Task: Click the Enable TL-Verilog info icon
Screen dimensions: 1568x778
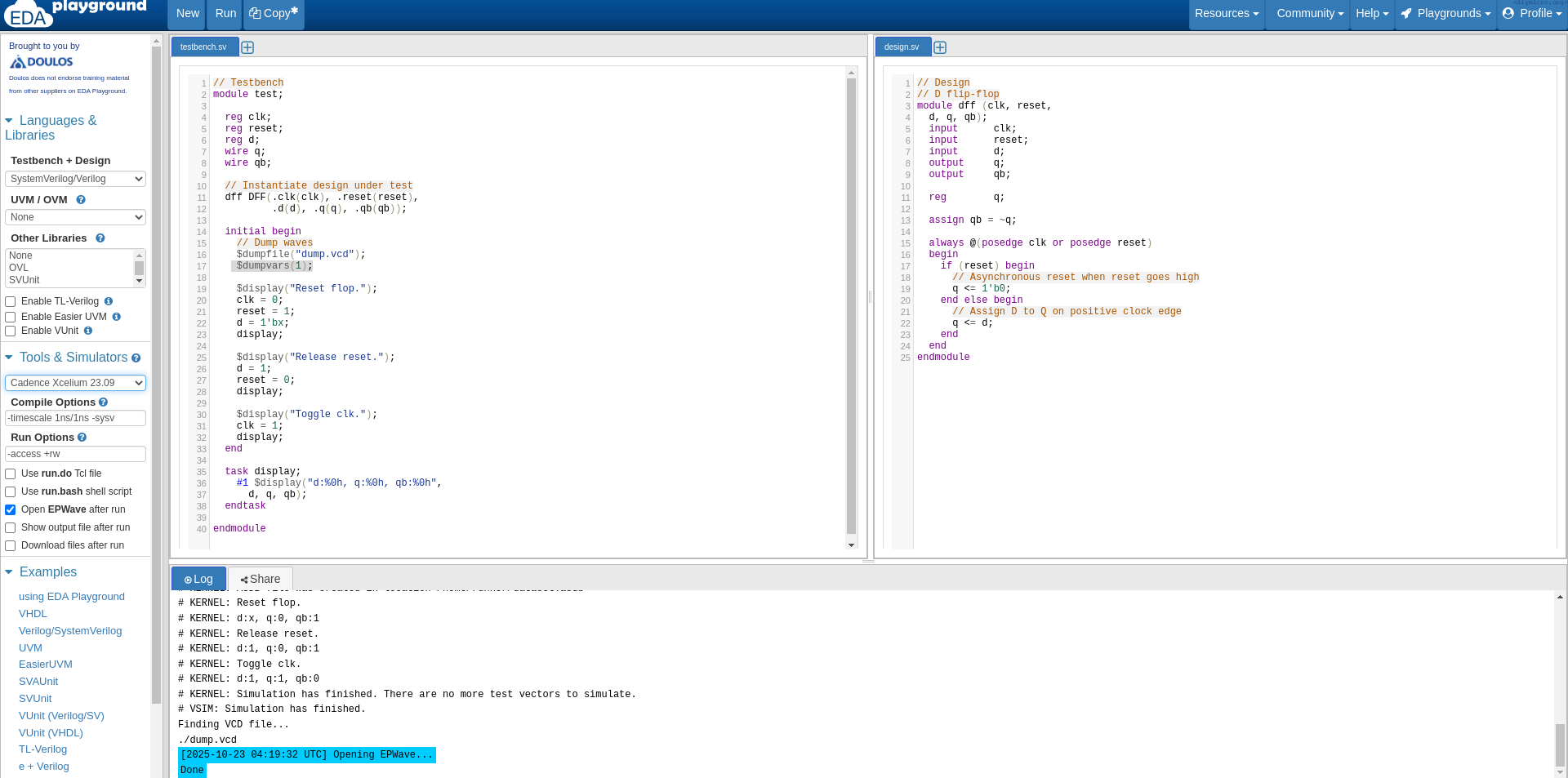Action: [109, 301]
